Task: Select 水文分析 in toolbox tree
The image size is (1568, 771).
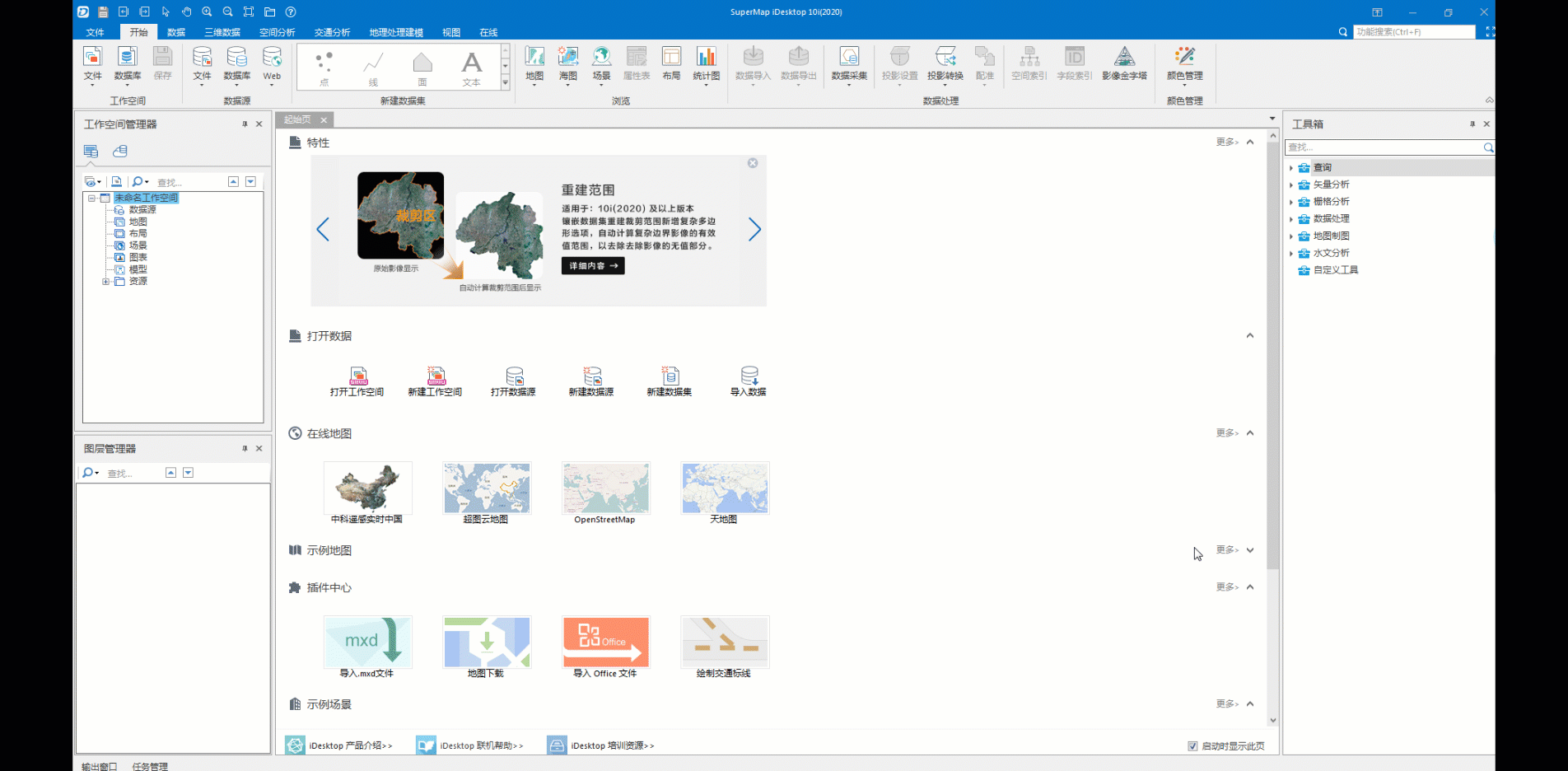Action: (x=1331, y=254)
